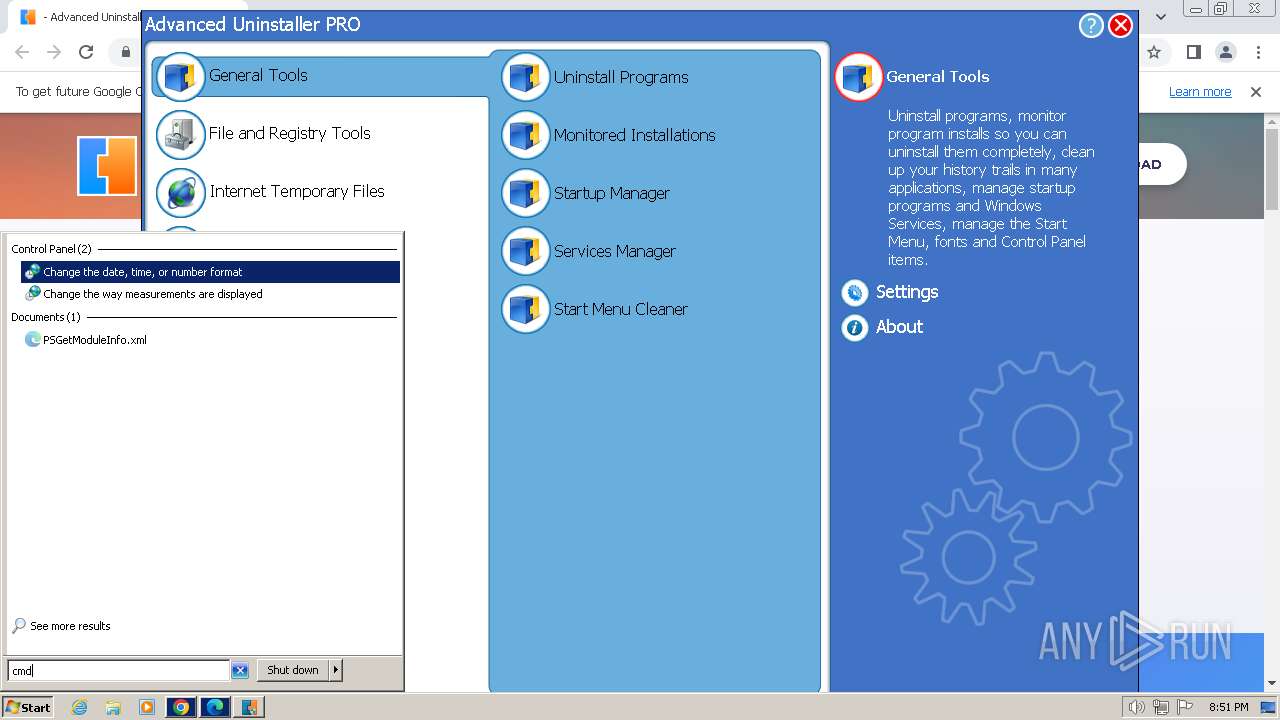The width and height of the screenshot is (1280, 720).
Task: Open the Chrome profile avatar
Action: (x=1226, y=52)
